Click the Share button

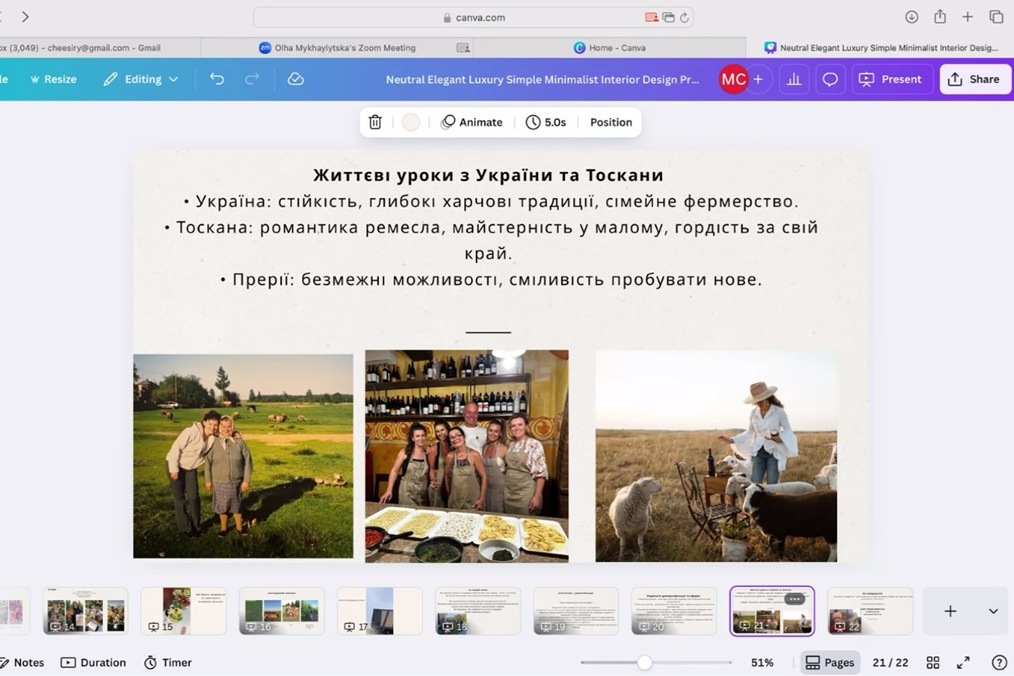[974, 79]
